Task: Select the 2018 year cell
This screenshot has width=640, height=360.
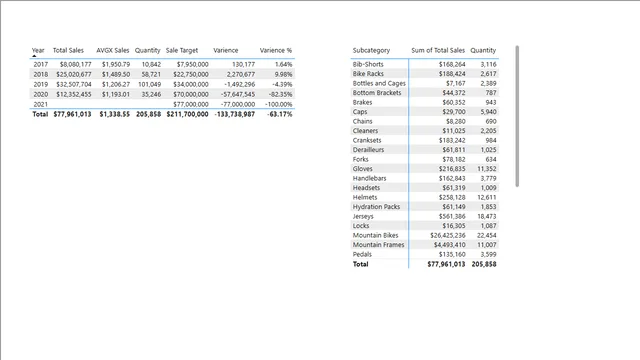Action: pyautogui.click(x=40, y=74)
